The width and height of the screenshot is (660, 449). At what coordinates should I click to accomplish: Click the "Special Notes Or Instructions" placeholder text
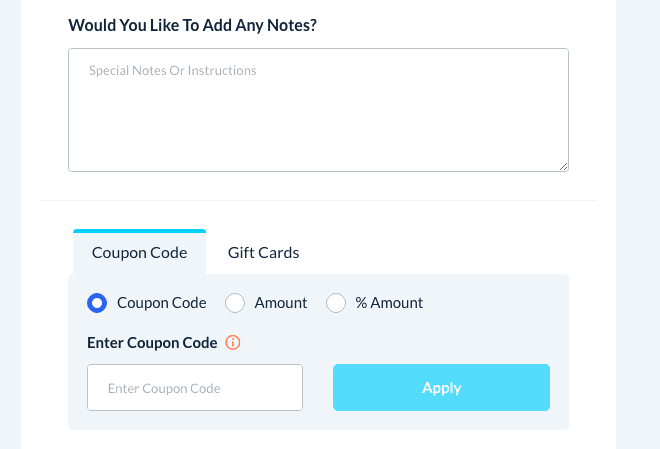[173, 71]
